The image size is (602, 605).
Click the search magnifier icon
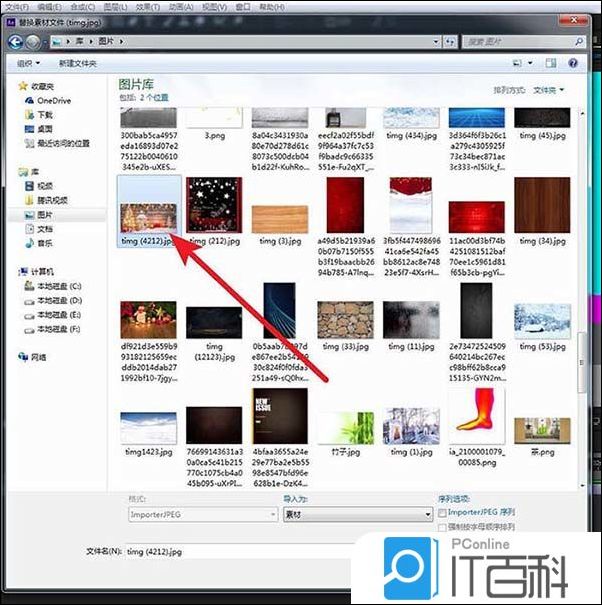tap(579, 41)
